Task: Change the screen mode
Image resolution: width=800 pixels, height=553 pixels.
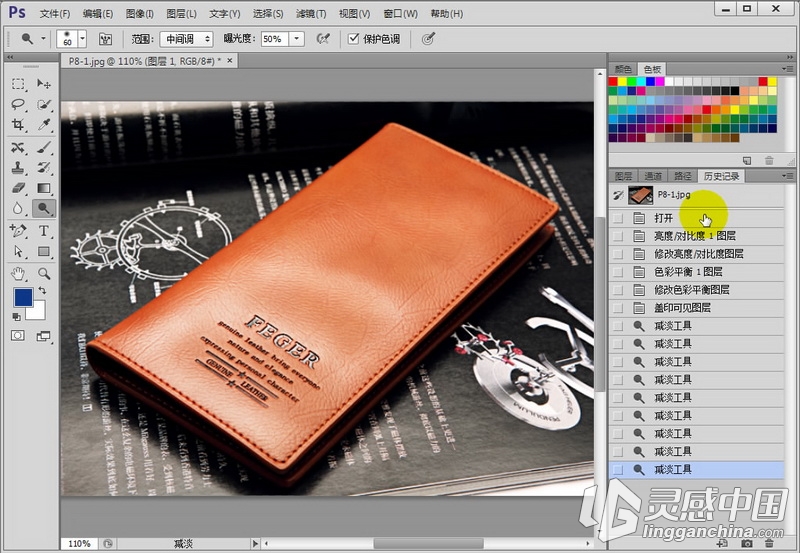Action: (43, 336)
